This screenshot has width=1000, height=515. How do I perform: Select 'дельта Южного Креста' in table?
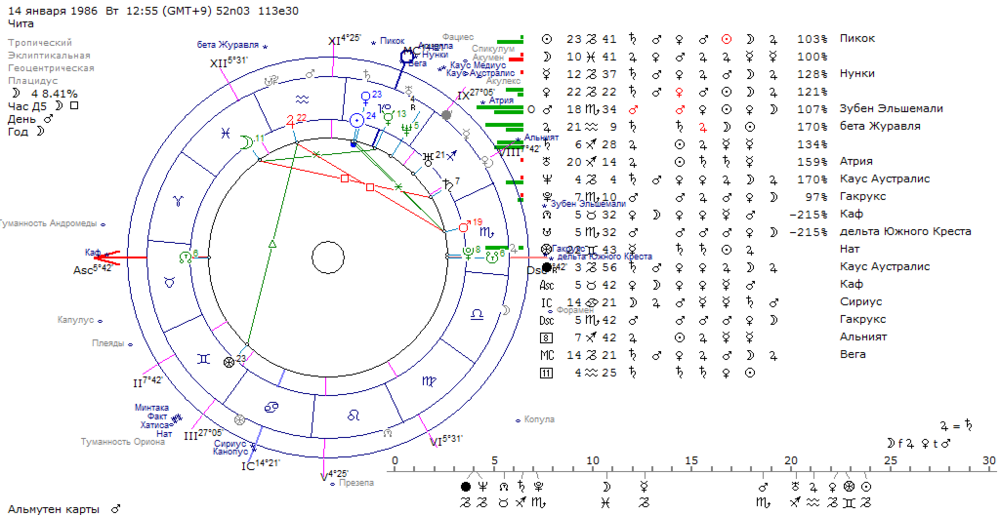906,231
